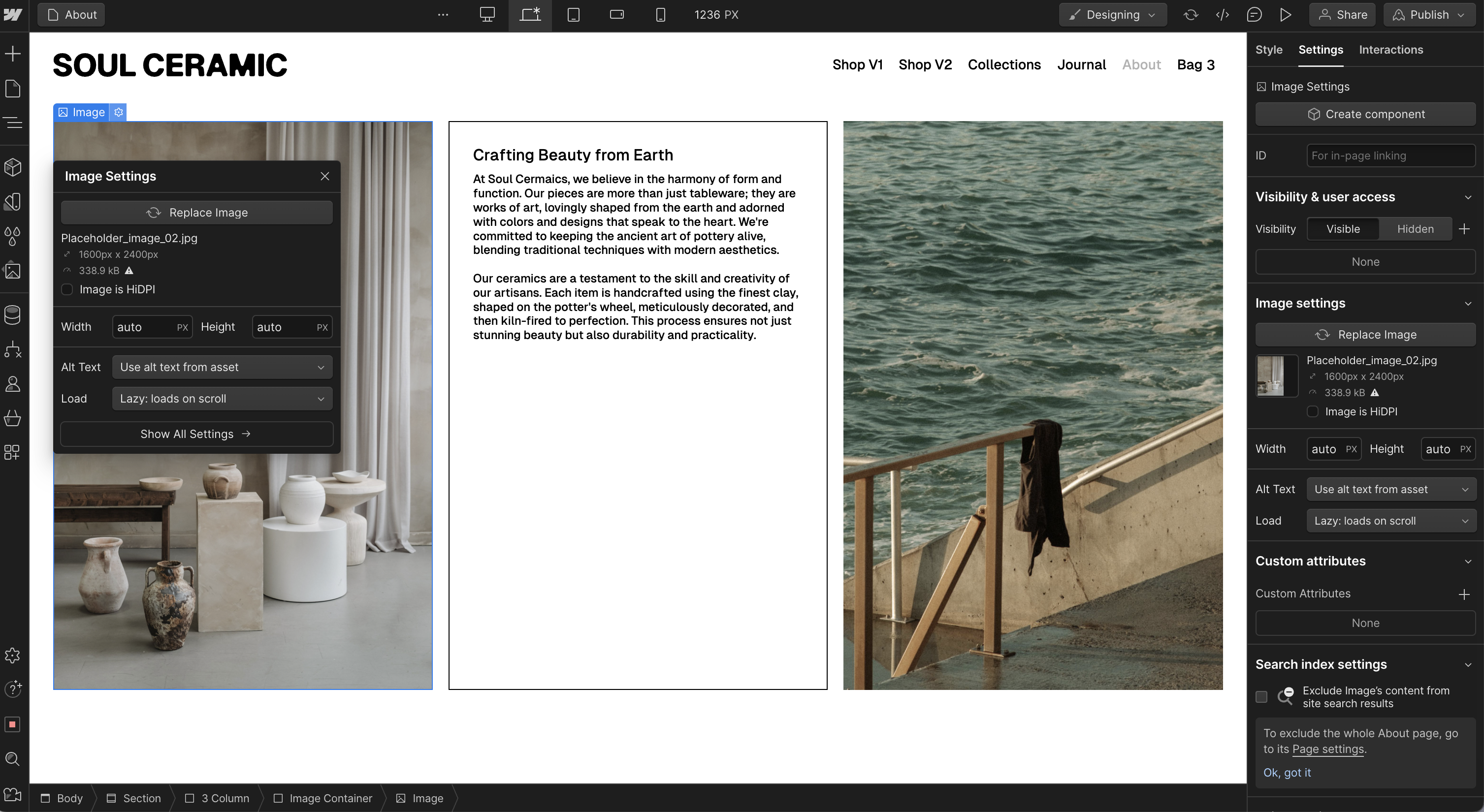The height and width of the screenshot is (812, 1484).
Task: Open Alt Text dropdown in floating Image Settings
Action: (223, 367)
